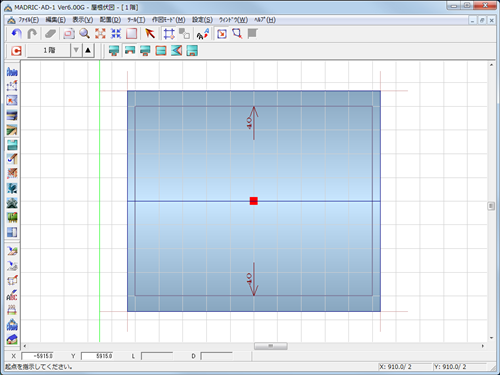
Task: Click the grey shrub sidebar icon
Action: click(x=12, y=203)
